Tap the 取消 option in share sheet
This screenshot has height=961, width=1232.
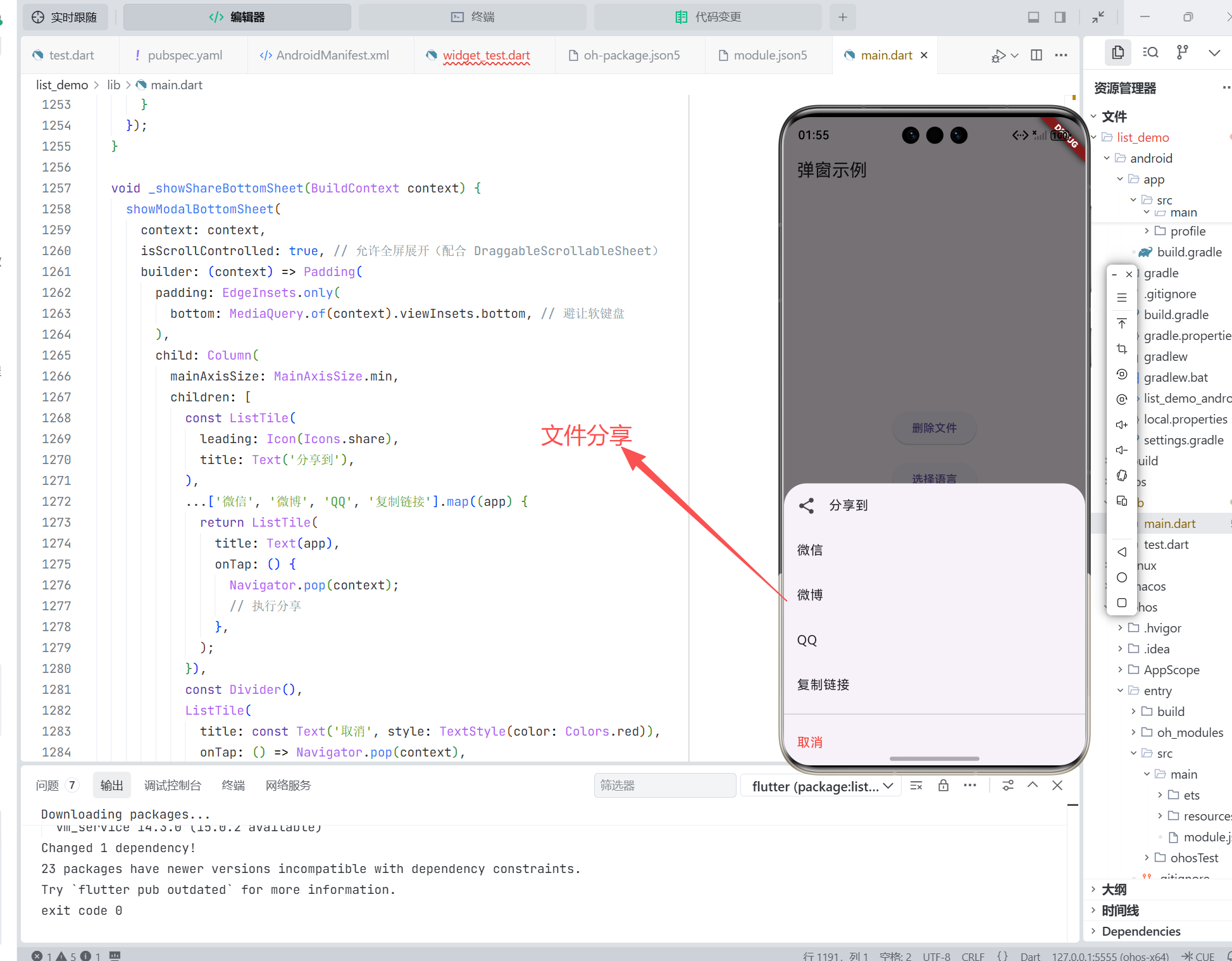(809, 742)
